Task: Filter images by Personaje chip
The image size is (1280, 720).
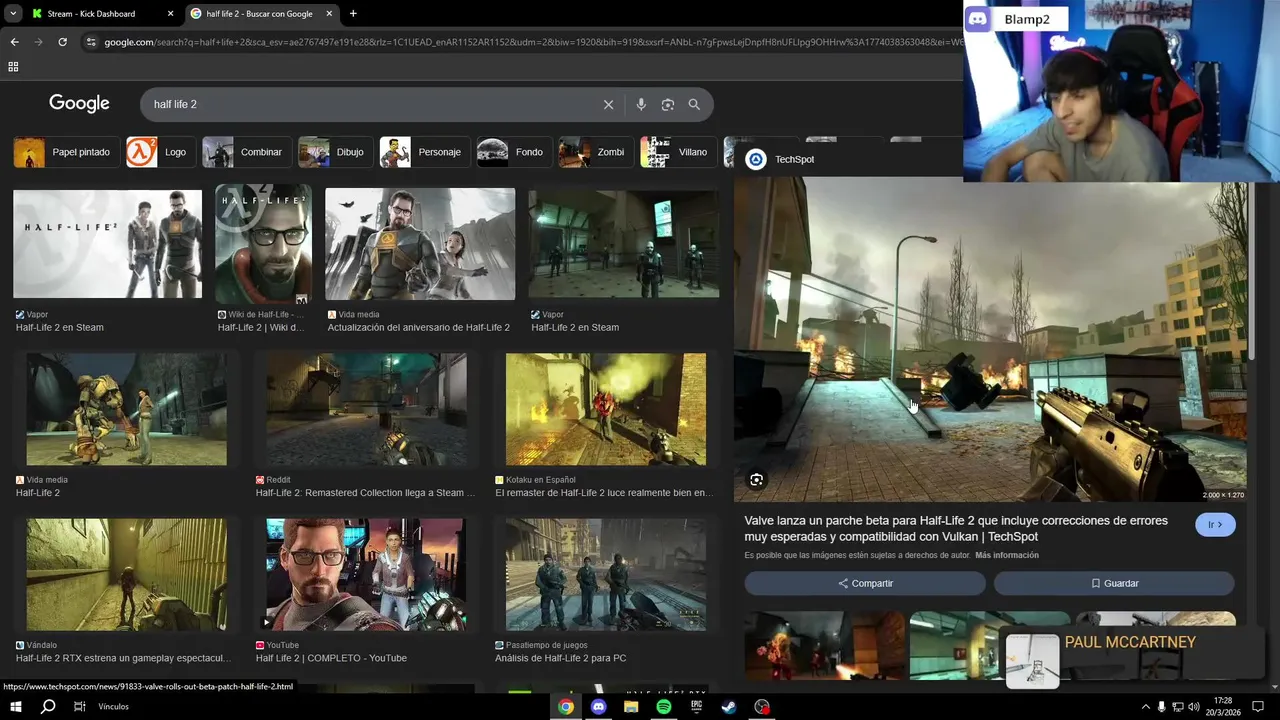Action: (x=425, y=152)
